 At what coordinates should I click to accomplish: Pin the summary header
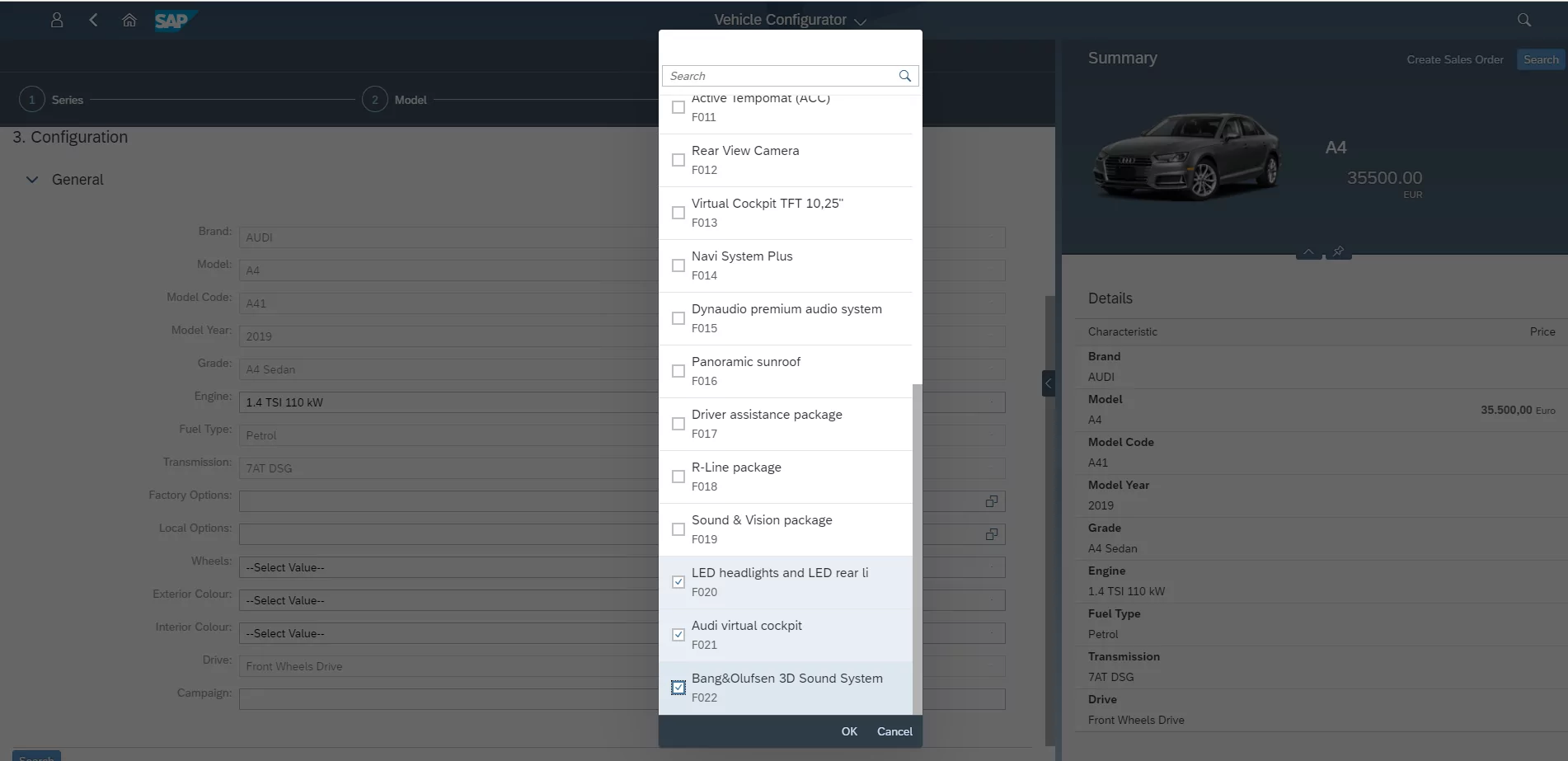(x=1338, y=251)
